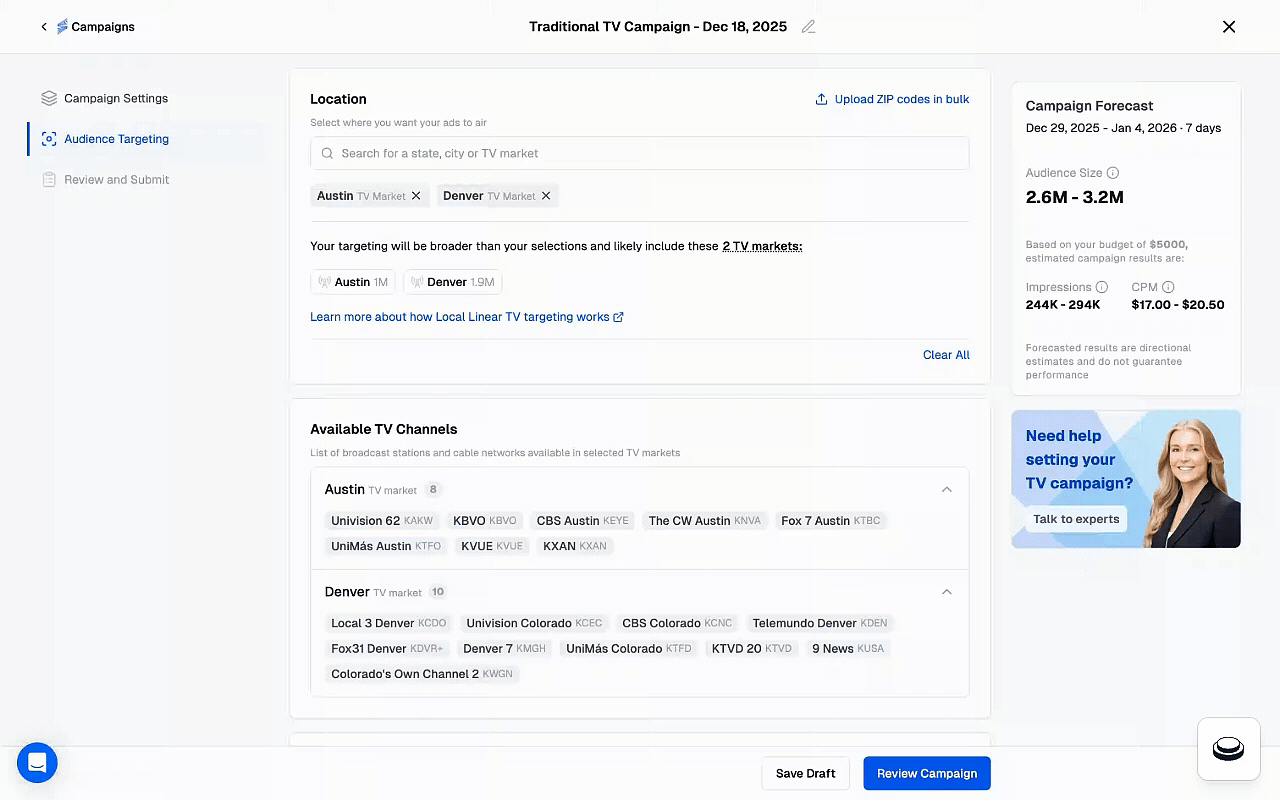1280x800 pixels.
Task: Click the KBVO channel chip
Action: click(485, 521)
